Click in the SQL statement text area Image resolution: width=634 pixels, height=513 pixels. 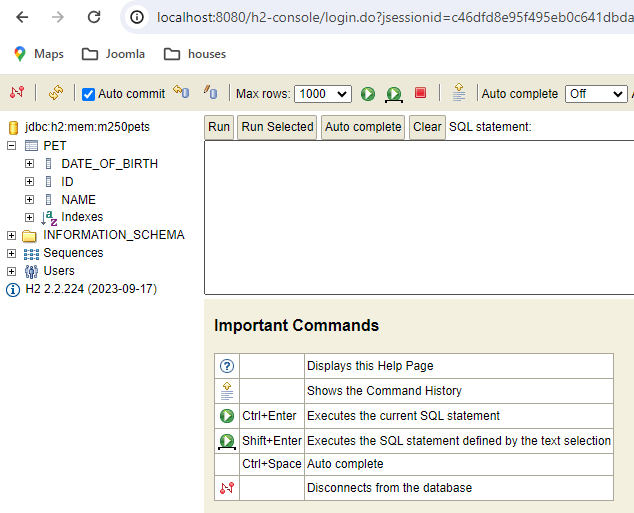point(418,217)
